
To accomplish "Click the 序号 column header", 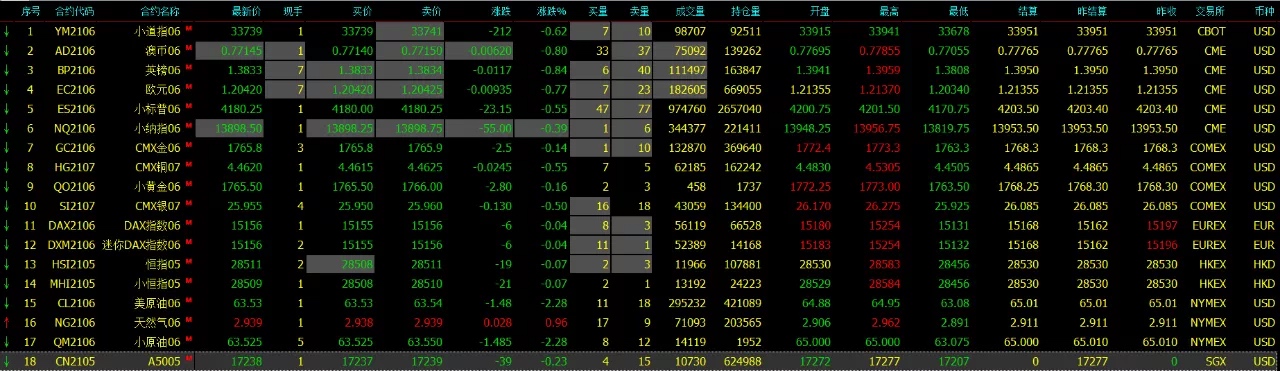I will [x=31, y=11].
